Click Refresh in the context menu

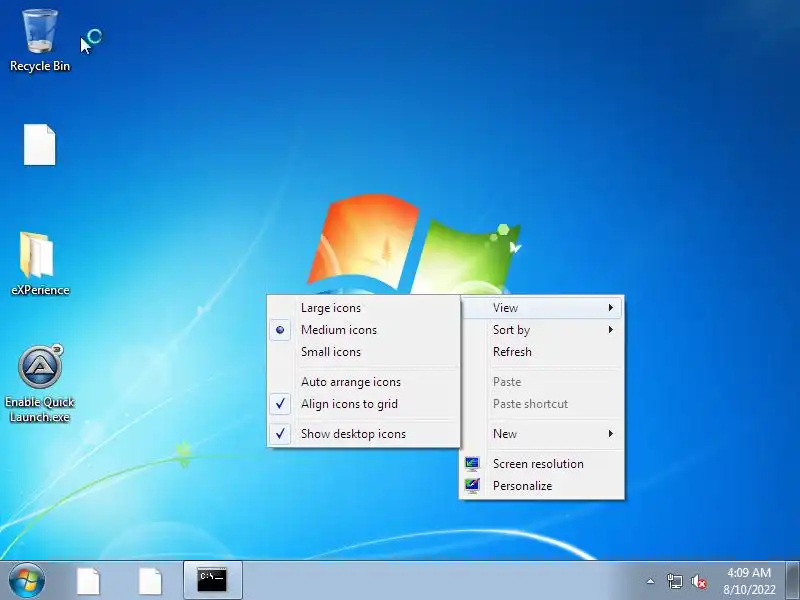pyautogui.click(x=542, y=352)
